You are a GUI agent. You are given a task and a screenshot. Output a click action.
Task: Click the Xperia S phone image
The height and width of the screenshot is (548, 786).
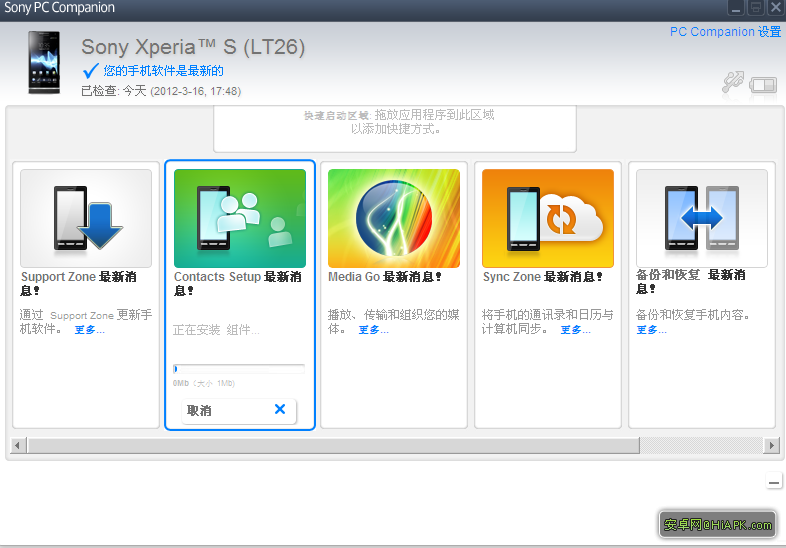(x=44, y=63)
